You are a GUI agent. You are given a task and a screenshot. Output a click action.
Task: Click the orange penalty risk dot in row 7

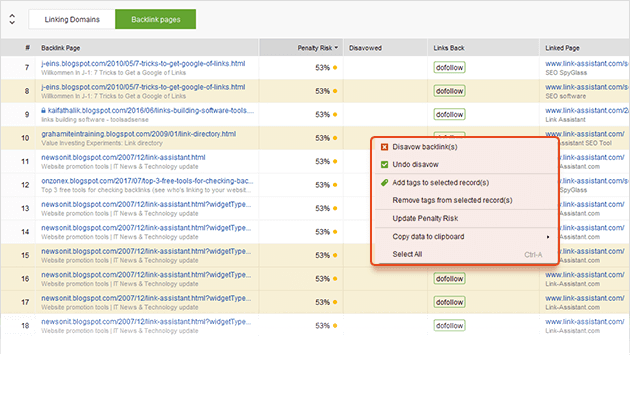click(335, 68)
